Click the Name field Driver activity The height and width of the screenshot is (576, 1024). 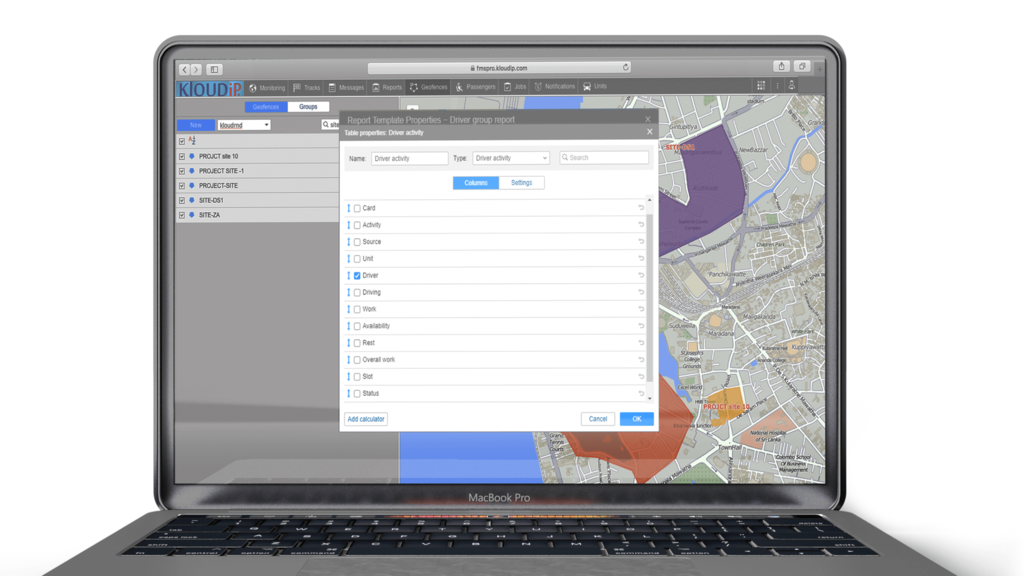pos(409,158)
